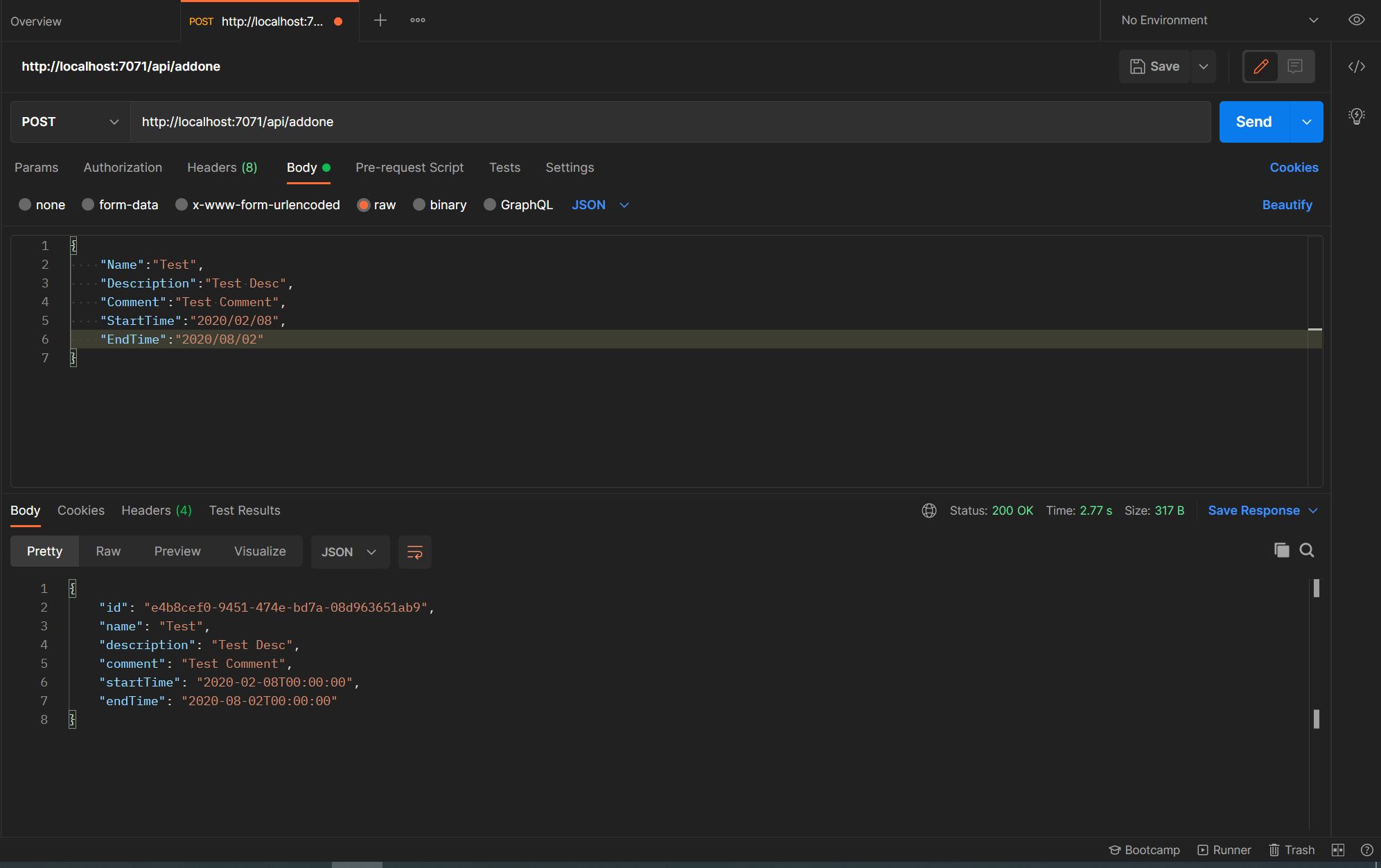Viewport: 1381px width, 868px height.
Task: Select the POST localhost request tab
Action: [270, 21]
